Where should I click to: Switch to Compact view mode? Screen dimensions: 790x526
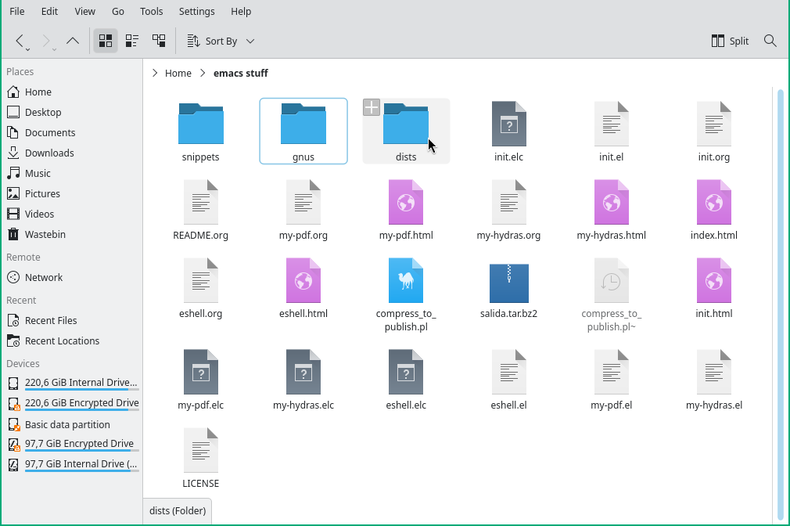132,41
